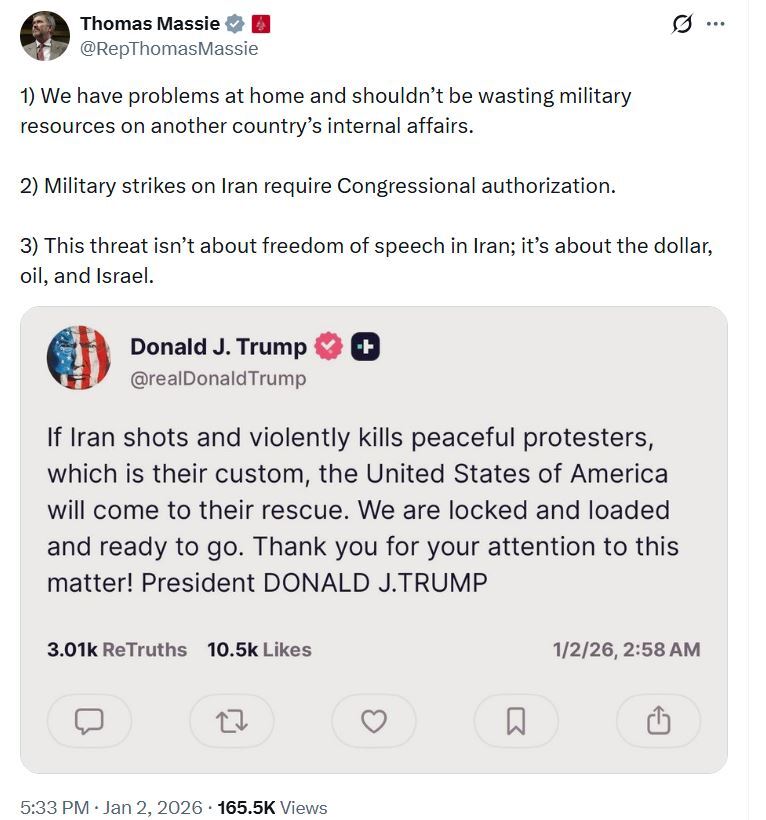Screen dimensions: 766x820
Task: Click the Grok slash-circle icon
Action: [x=682, y=25]
